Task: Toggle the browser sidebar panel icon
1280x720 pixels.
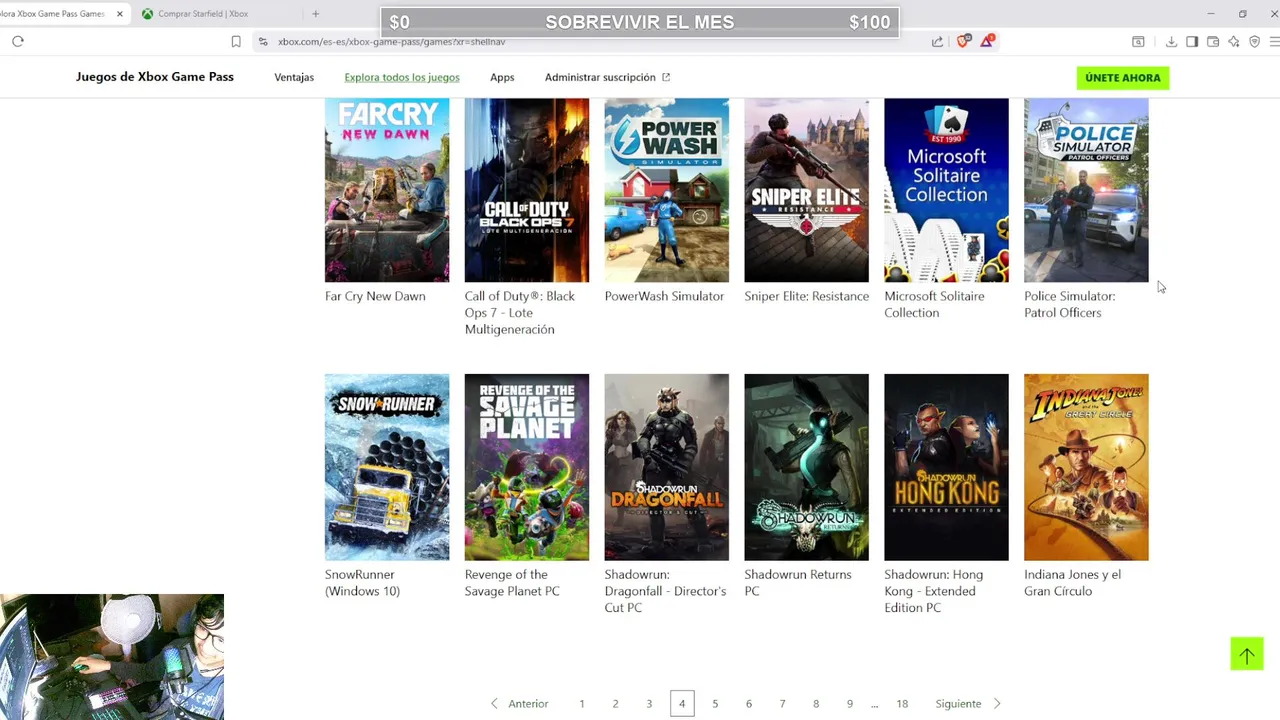Action: pos(1192,41)
